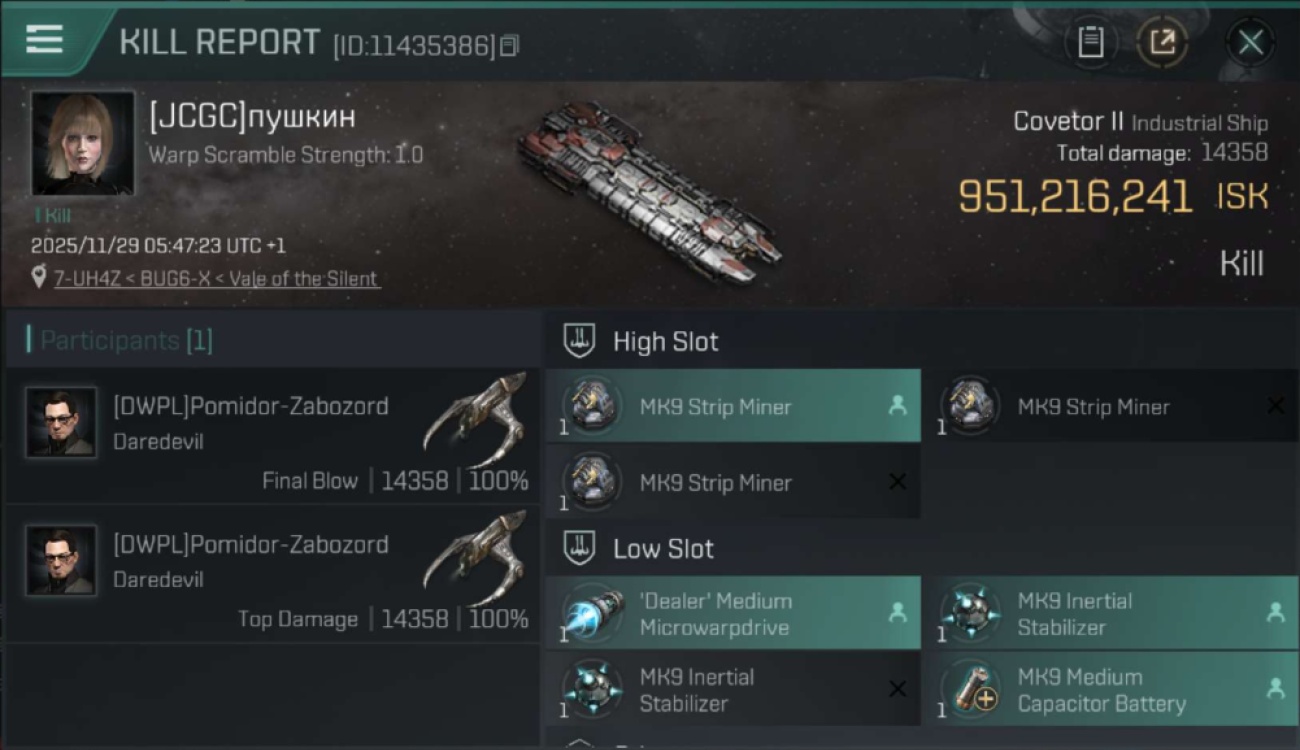Click the clipboard report icon
The image size is (1300, 750).
click(1090, 42)
